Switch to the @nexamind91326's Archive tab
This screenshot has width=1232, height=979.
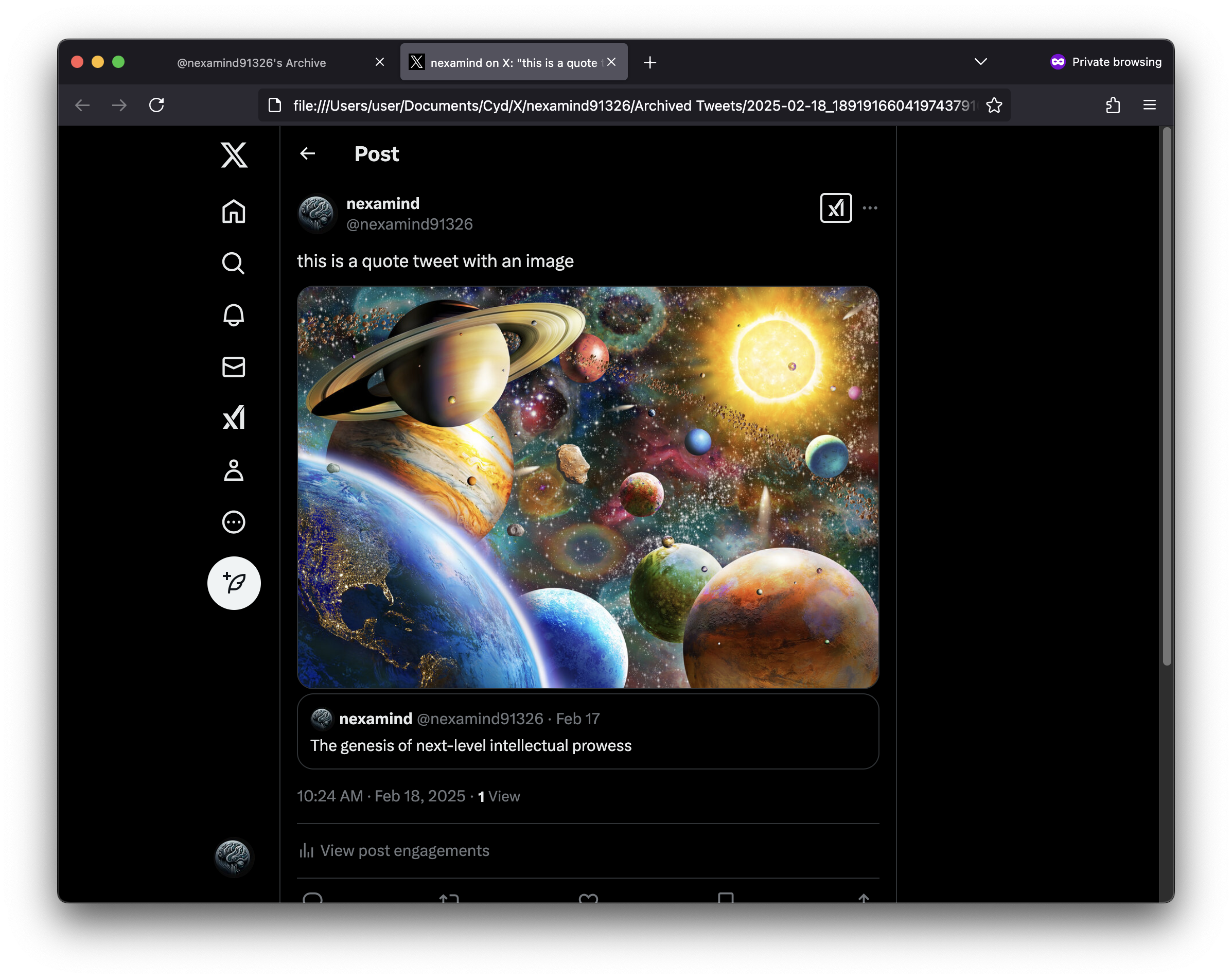(252, 62)
